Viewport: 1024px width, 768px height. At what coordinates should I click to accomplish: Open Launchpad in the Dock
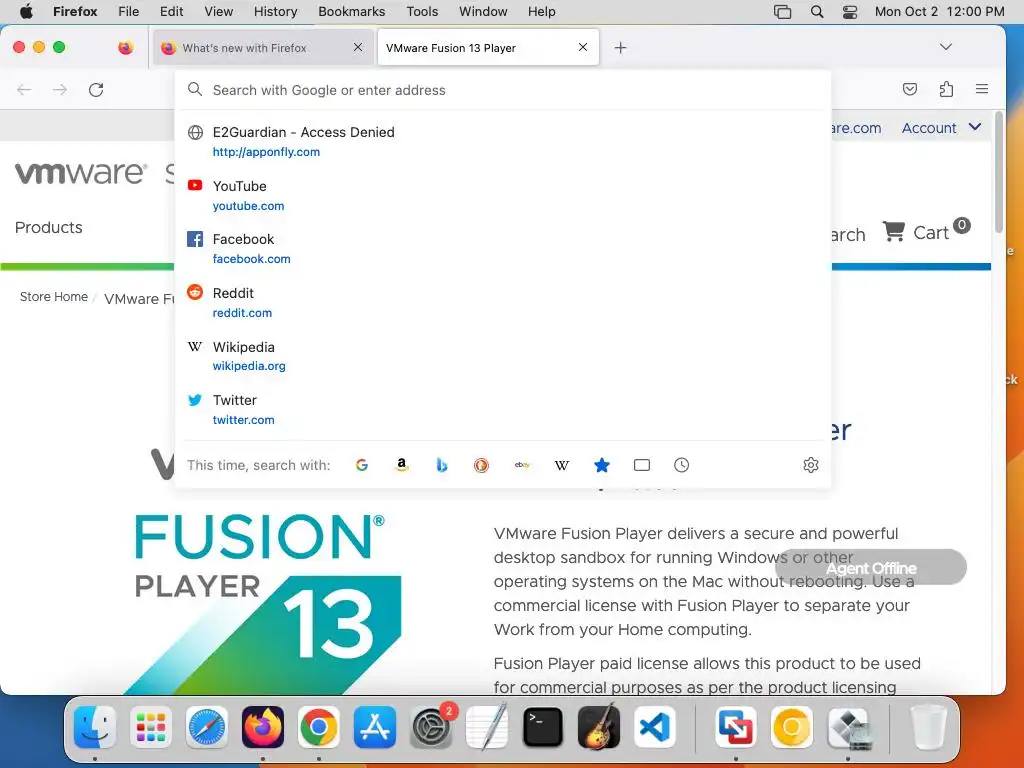pos(151,726)
